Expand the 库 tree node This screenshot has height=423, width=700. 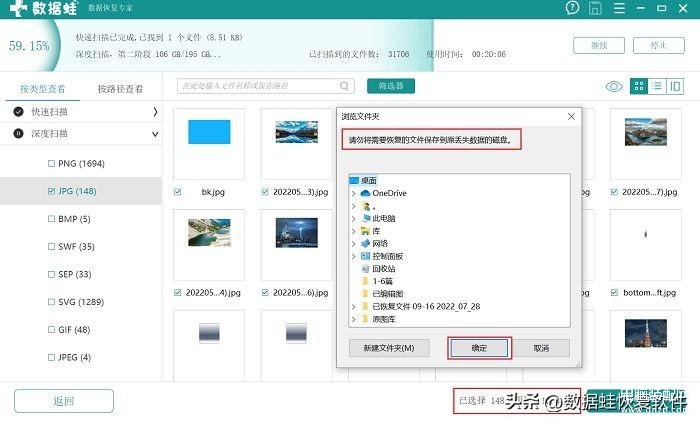coord(354,231)
